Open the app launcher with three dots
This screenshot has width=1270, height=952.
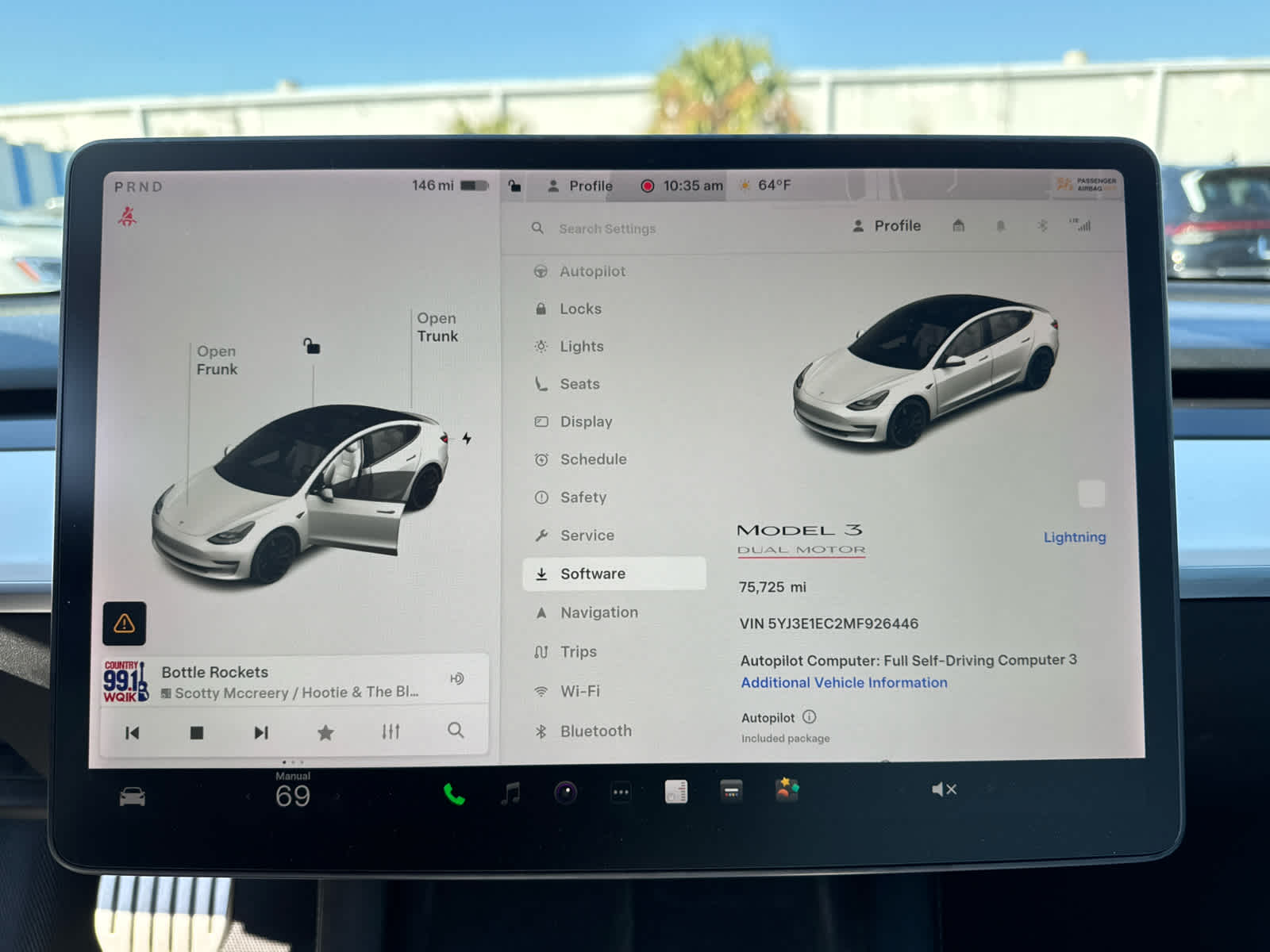tap(620, 791)
